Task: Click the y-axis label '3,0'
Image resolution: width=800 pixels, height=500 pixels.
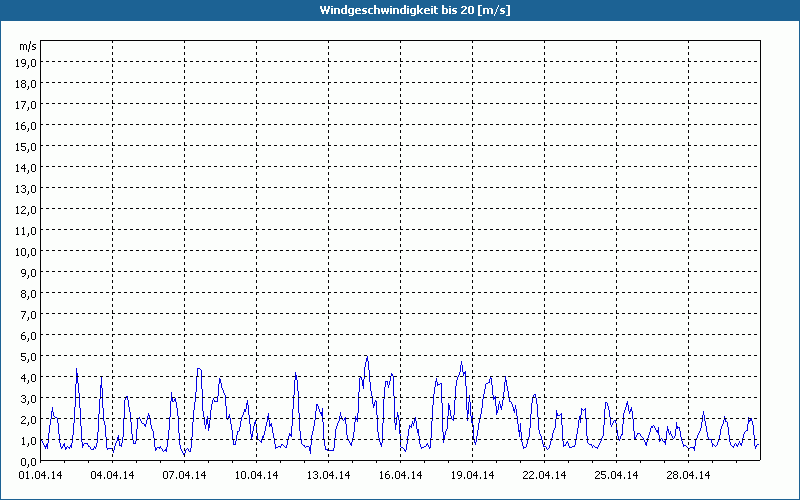Action: [29, 399]
